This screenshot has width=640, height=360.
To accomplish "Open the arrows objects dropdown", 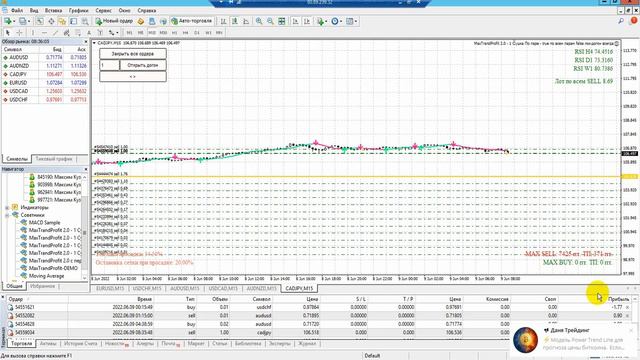I will tap(113, 33).
